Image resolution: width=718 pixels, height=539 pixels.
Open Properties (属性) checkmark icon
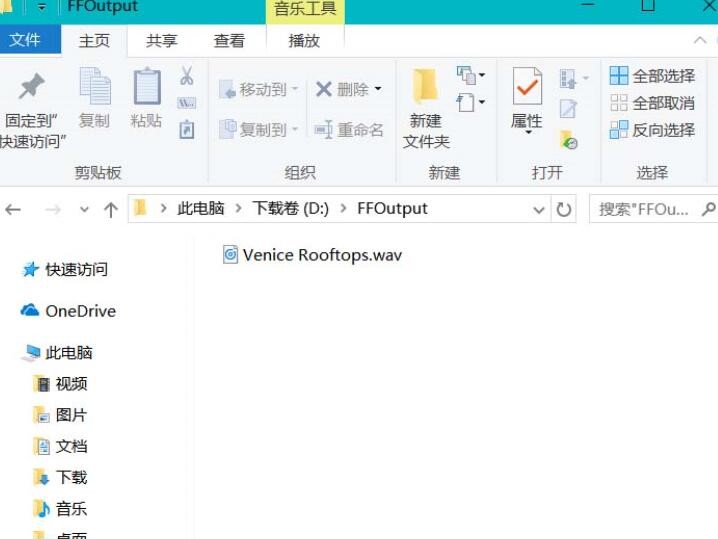(x=527, y=100)
